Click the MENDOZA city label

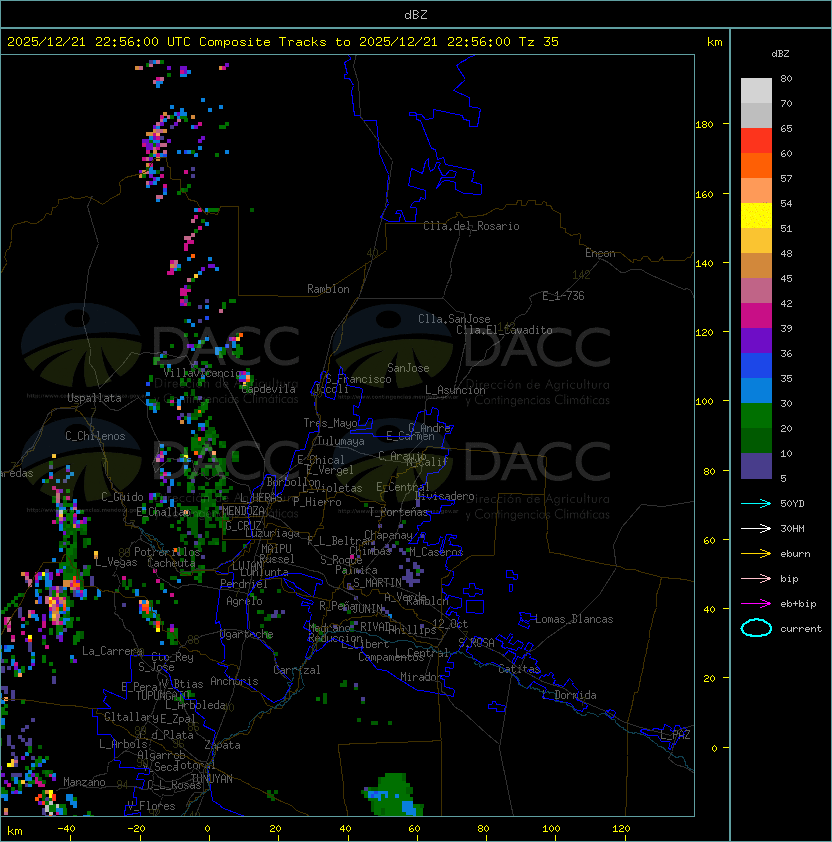(243, 510)
